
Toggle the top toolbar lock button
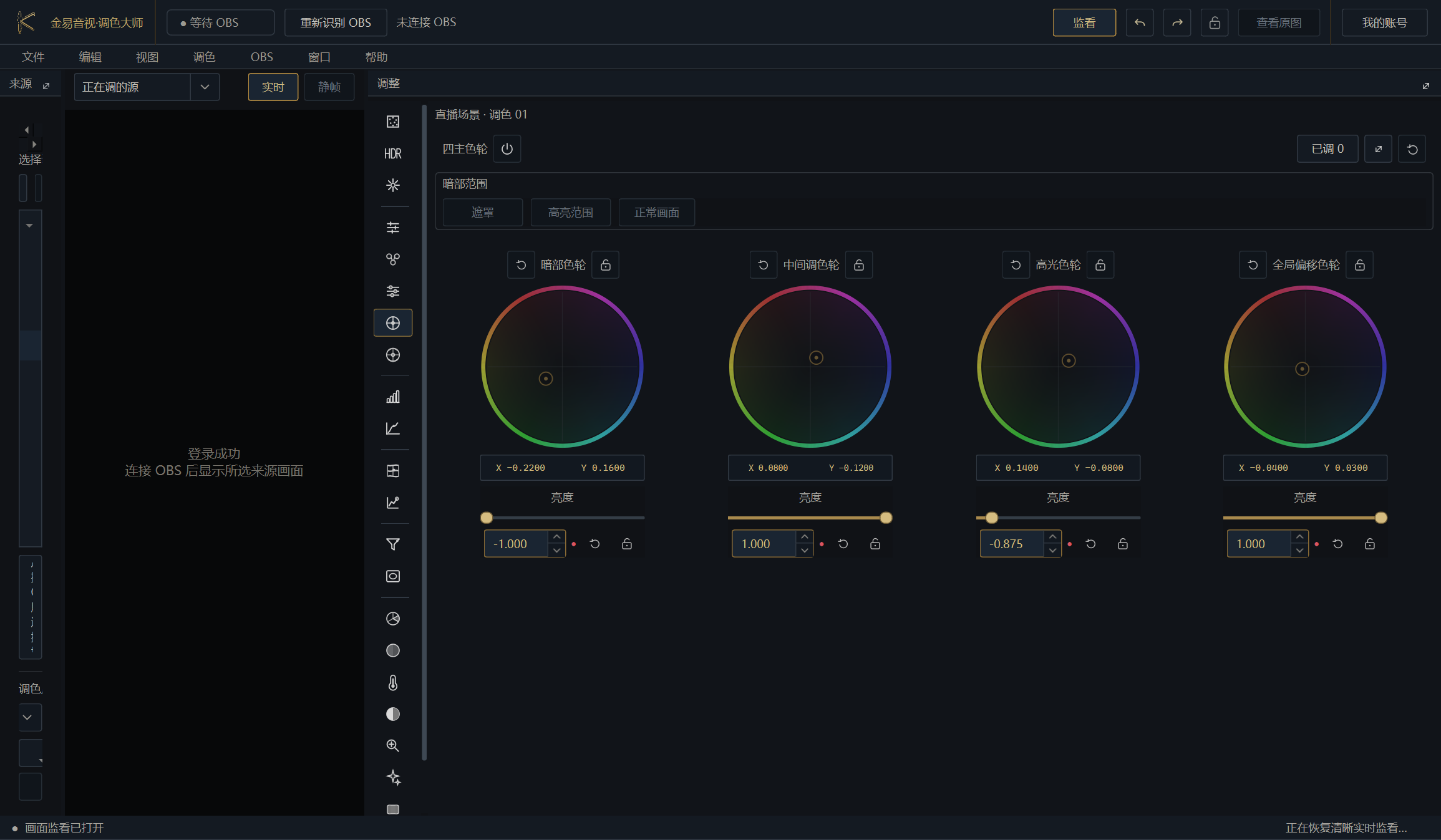coord(1215,23)
